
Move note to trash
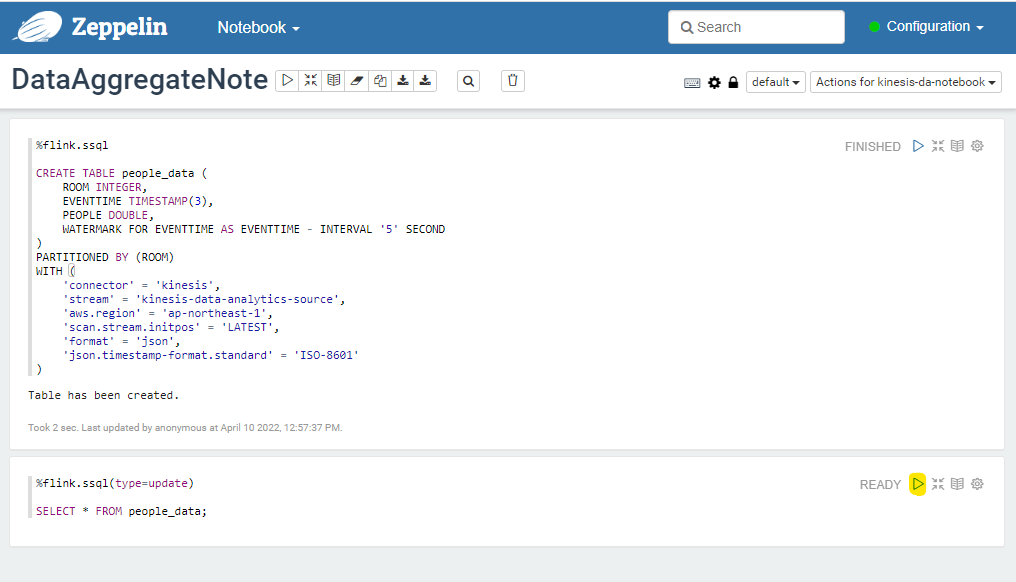tap(513, 81)
